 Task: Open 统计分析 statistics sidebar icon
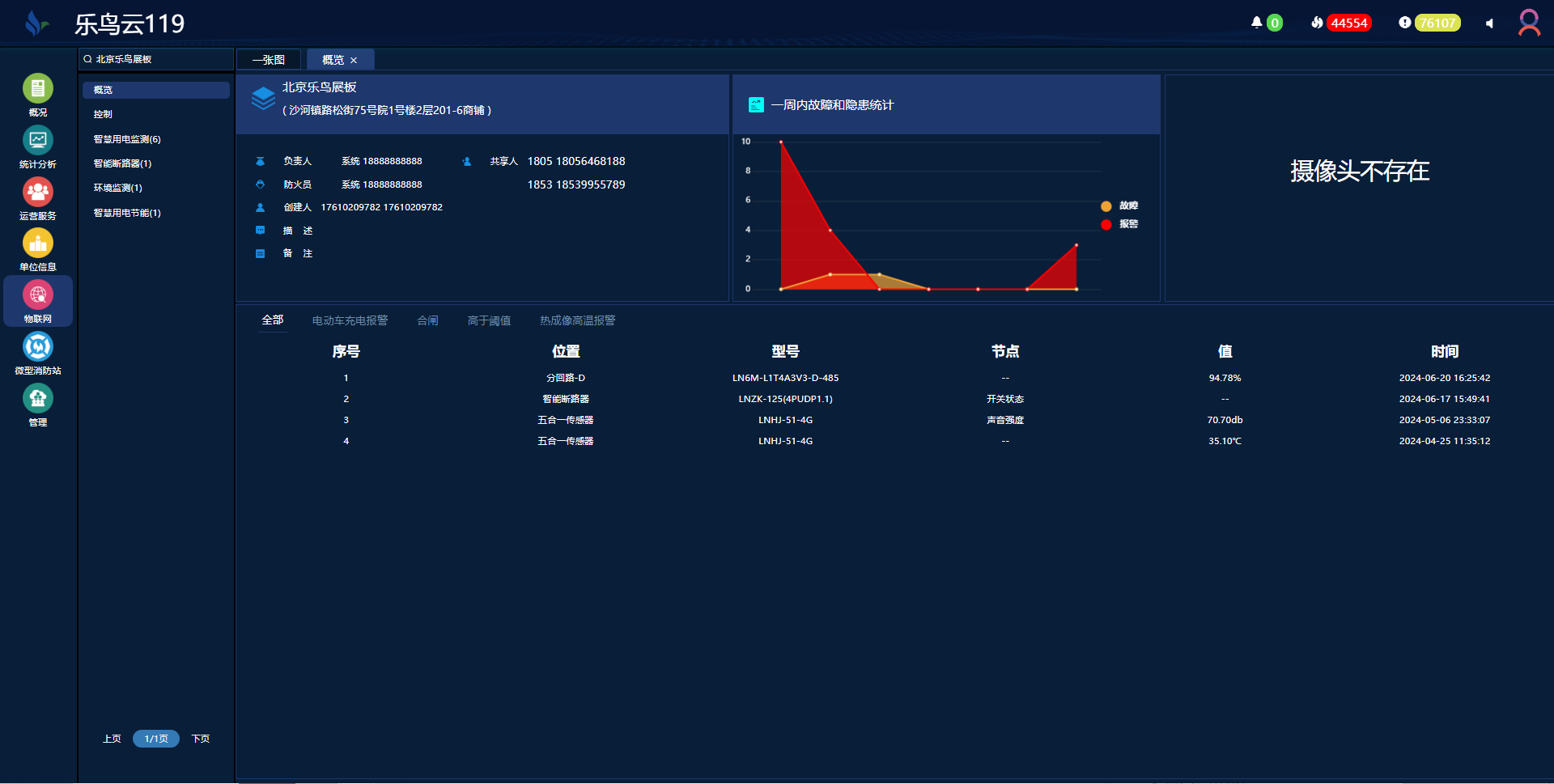[x=37, y=141]
